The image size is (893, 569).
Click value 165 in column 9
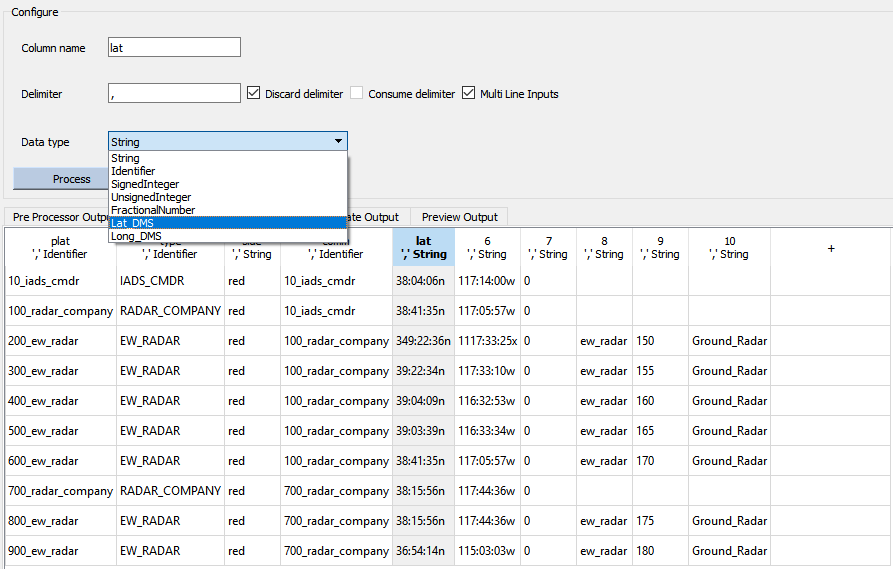point(661,431)
